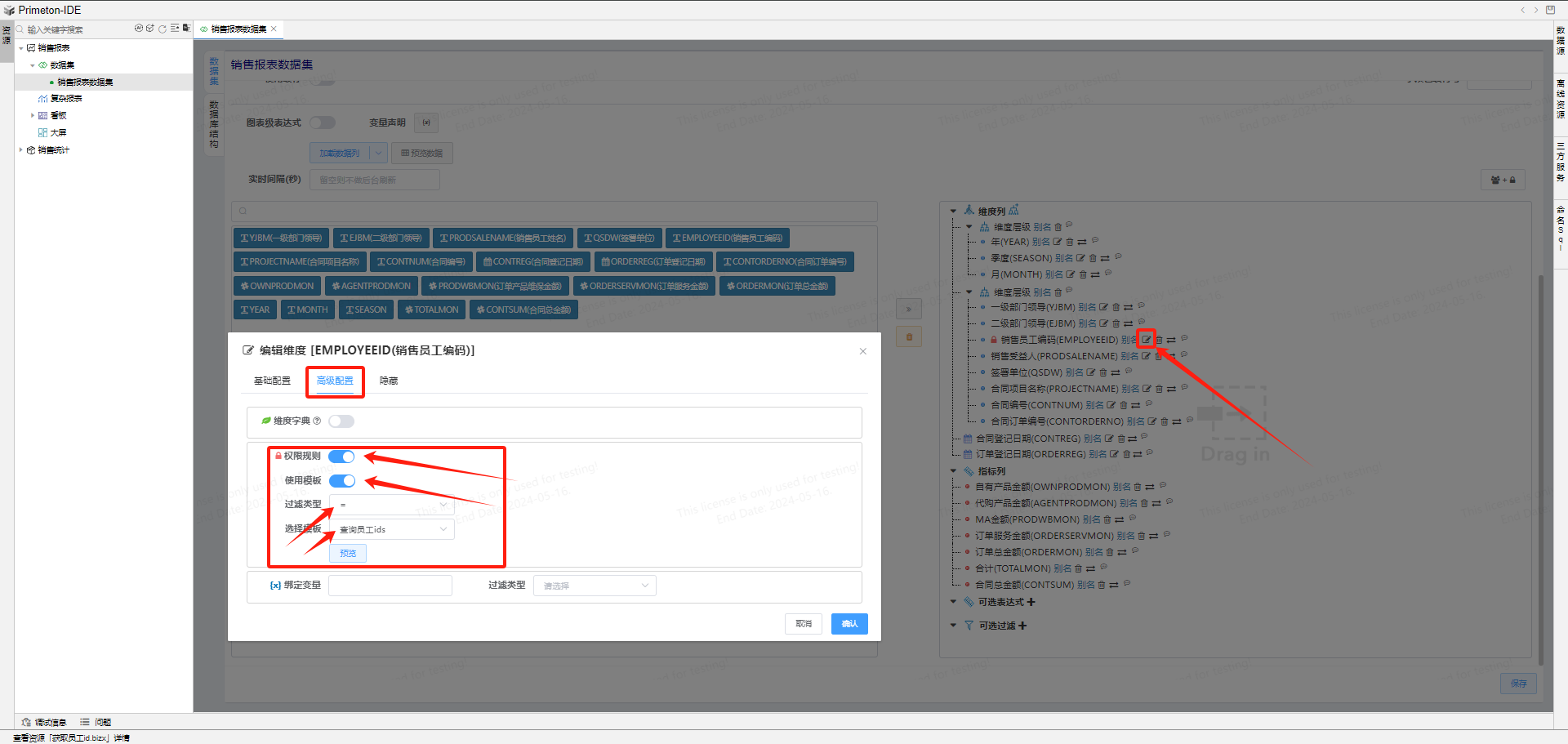This screenshot has width=1568, height=744.
Task: Click trash icon for 自有产品金额(OWNPRODMON)
Action: 1138,487
